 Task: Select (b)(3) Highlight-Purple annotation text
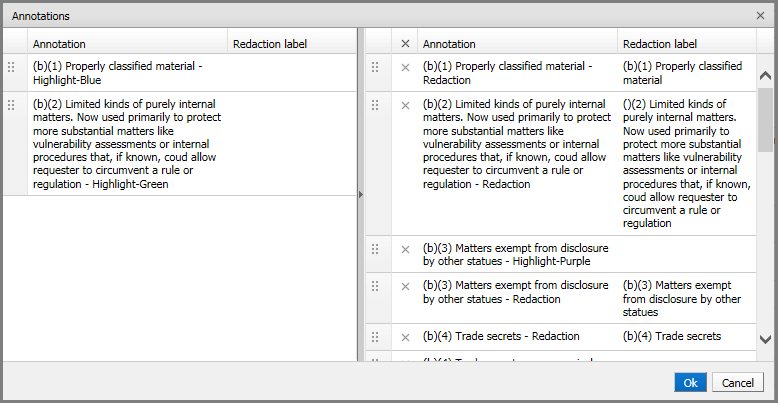[x=516, y=254]
